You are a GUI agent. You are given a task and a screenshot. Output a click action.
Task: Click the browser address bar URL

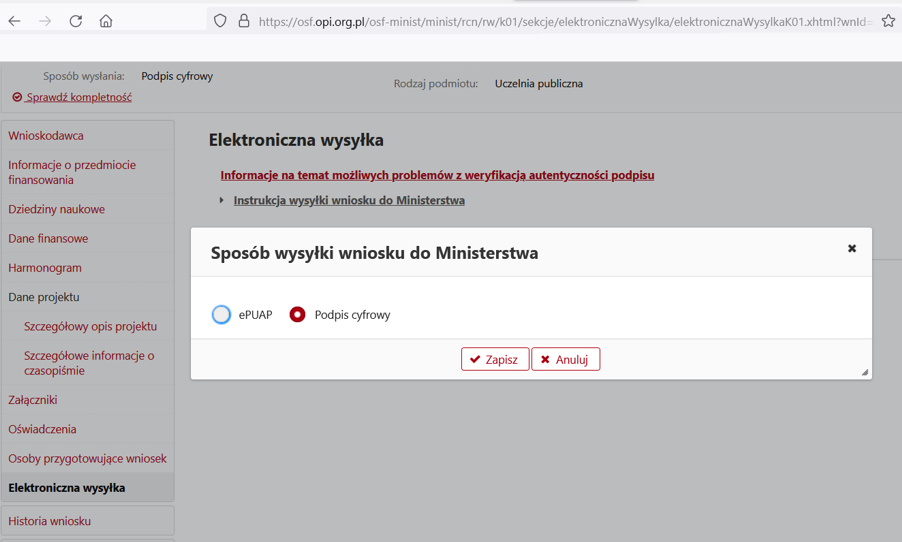560,21
